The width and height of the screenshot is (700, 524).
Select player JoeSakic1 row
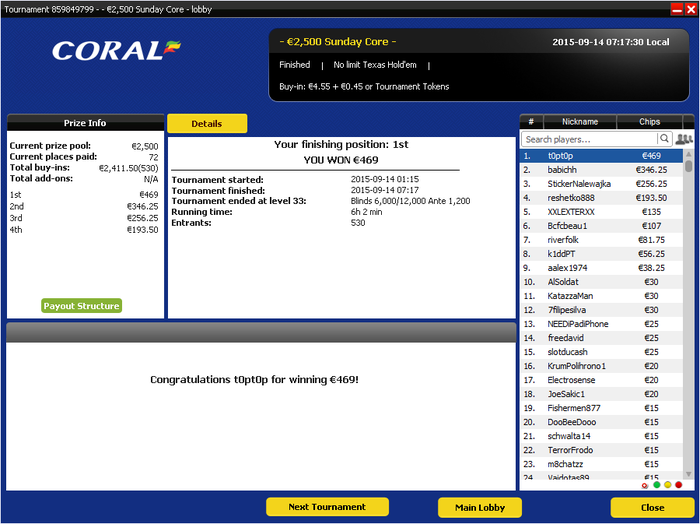(x=601, y=394)
